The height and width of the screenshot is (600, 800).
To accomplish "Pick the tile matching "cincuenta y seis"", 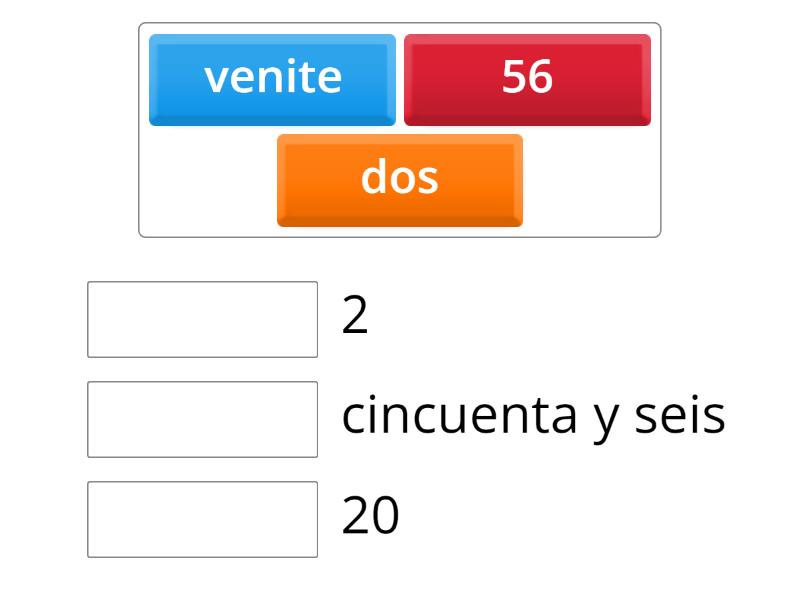I will pyautogui.click(x=527, y=78).
